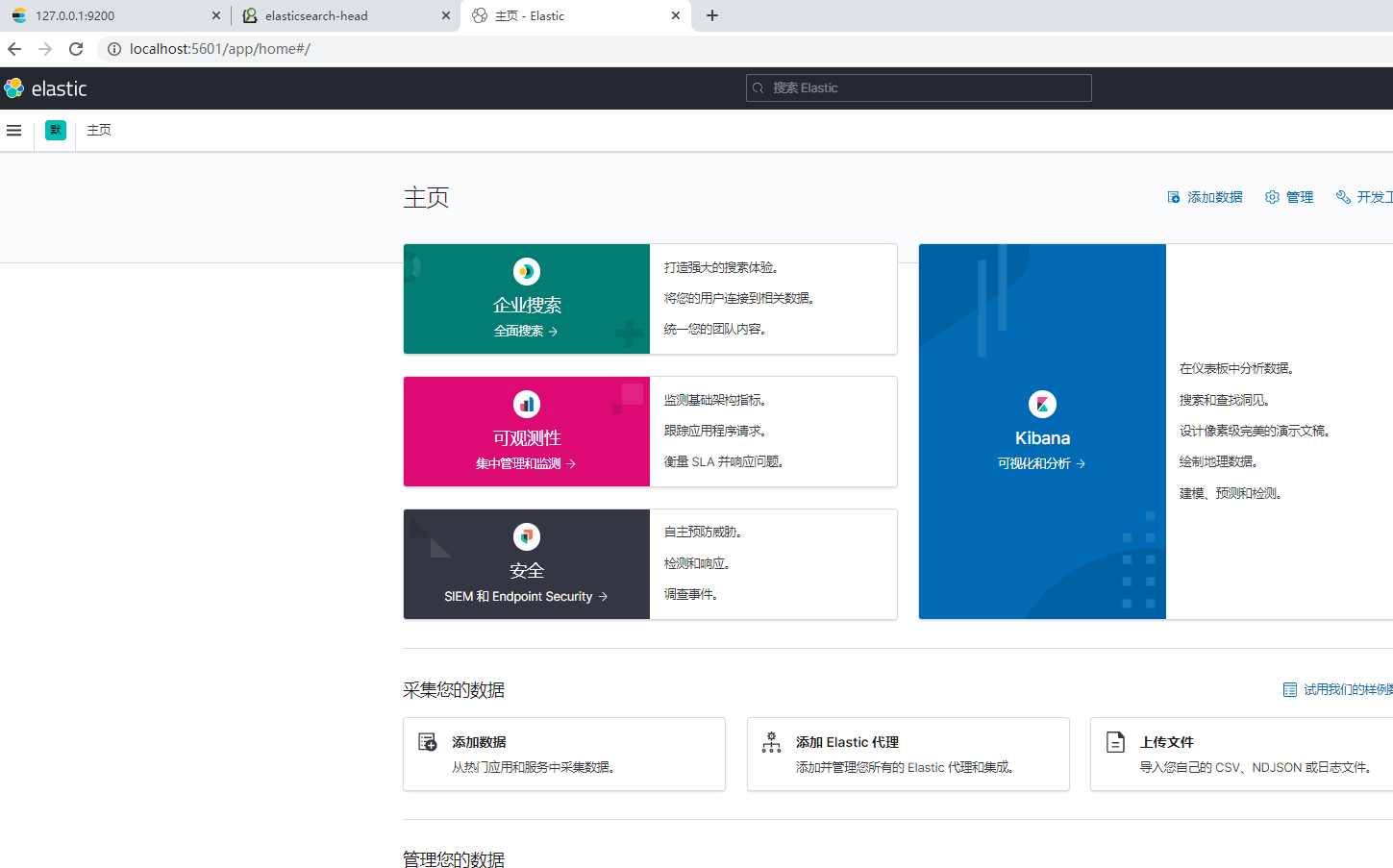Click the 主页 breadcrumb
Image resolution: width=1393 pixels, height=868 pixels.
pyautogui.click(x=99, y=130)
